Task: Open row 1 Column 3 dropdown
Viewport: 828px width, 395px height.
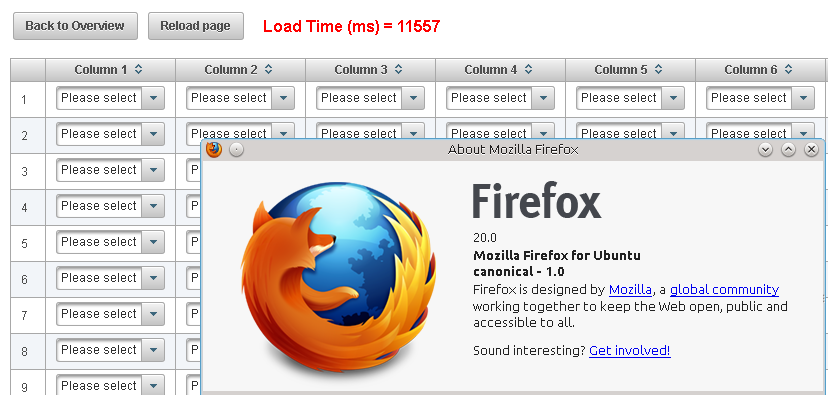Action: [370, 98]
